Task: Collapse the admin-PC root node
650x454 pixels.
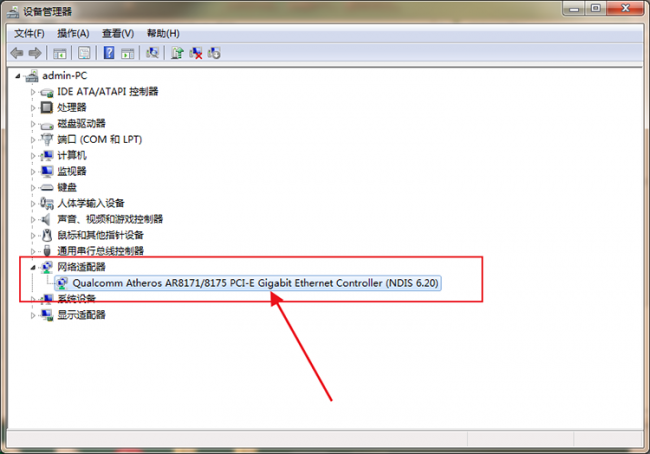Action: click(x=17, y=76)
